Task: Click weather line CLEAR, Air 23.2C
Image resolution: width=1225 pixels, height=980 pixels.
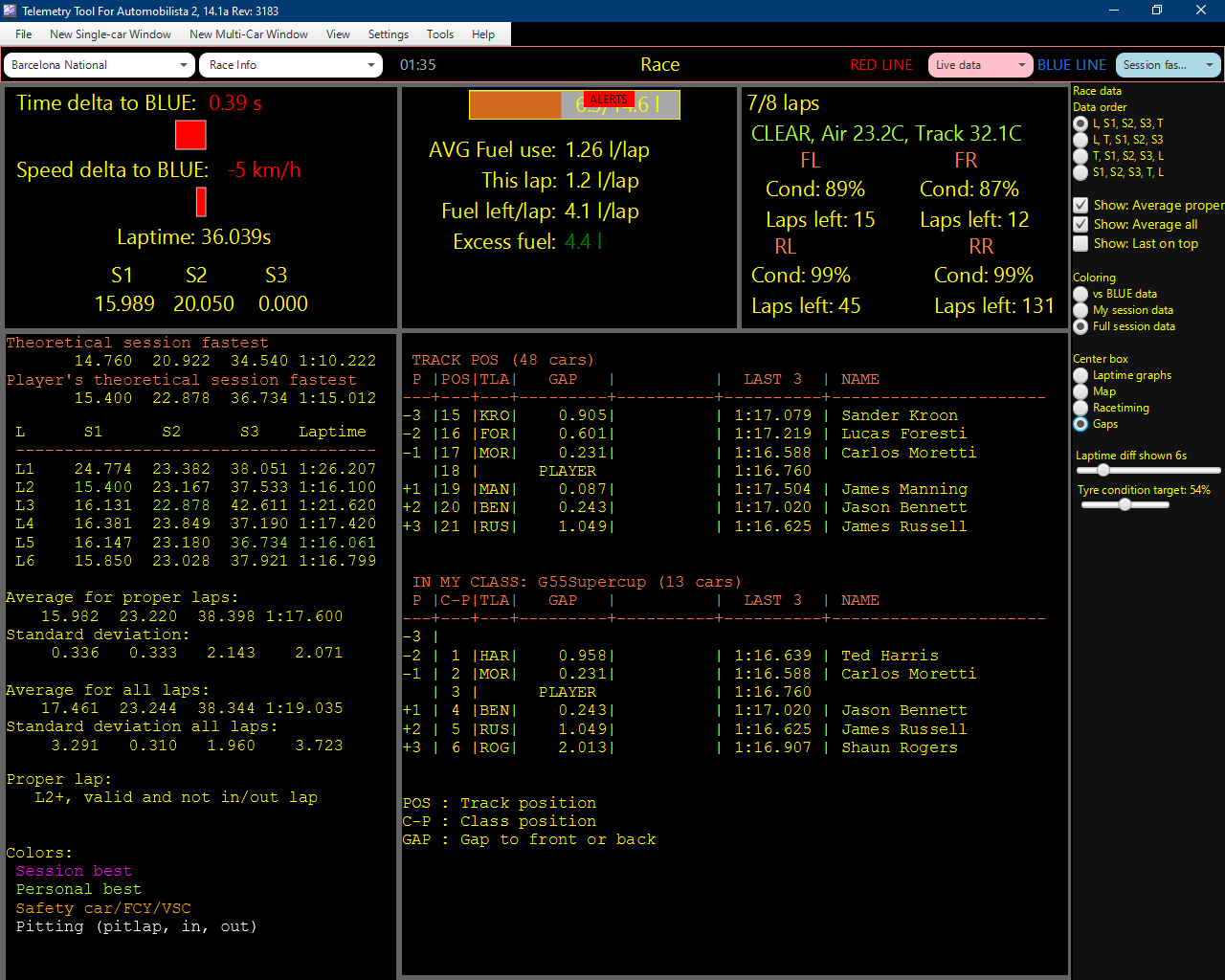Action: (x=886, y=134)
